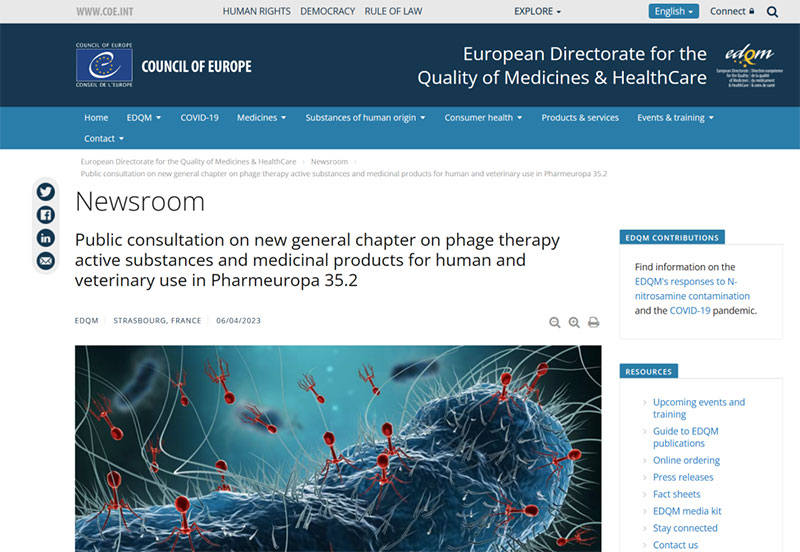Open site search magnifier in top bar
The height and width of the screenshot is (552, 800).
[x=772, y=12]
